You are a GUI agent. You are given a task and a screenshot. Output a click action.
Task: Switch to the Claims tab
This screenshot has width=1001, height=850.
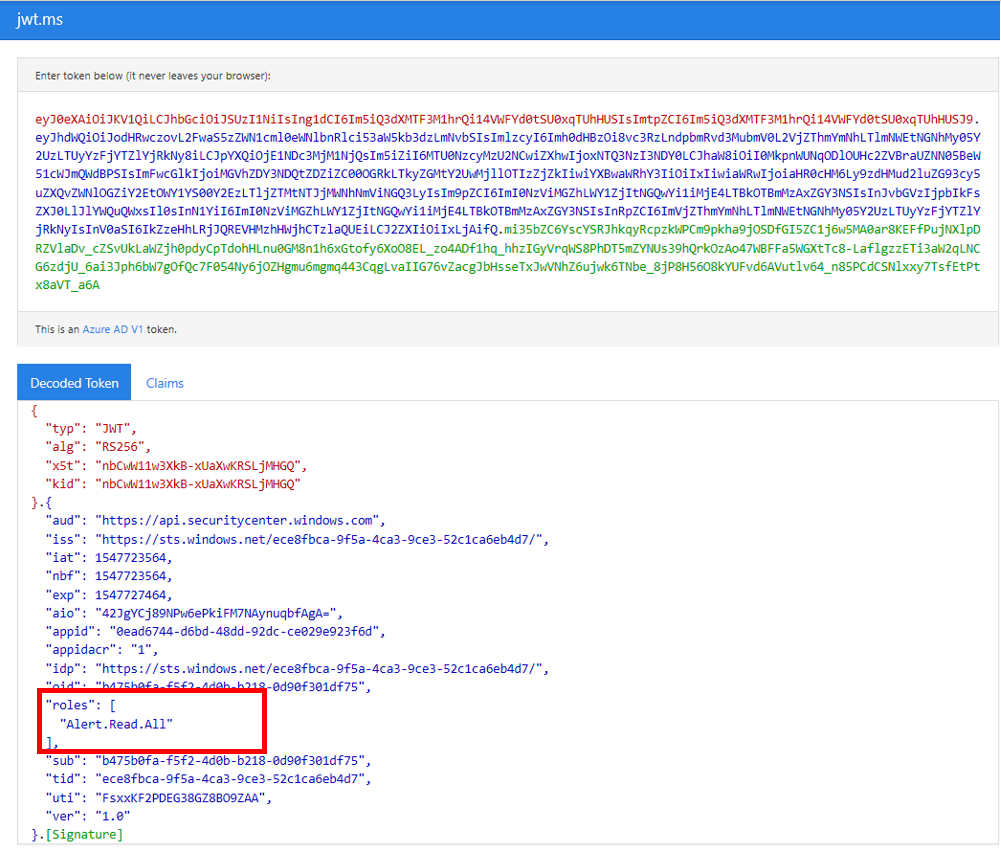click(164, 383)
